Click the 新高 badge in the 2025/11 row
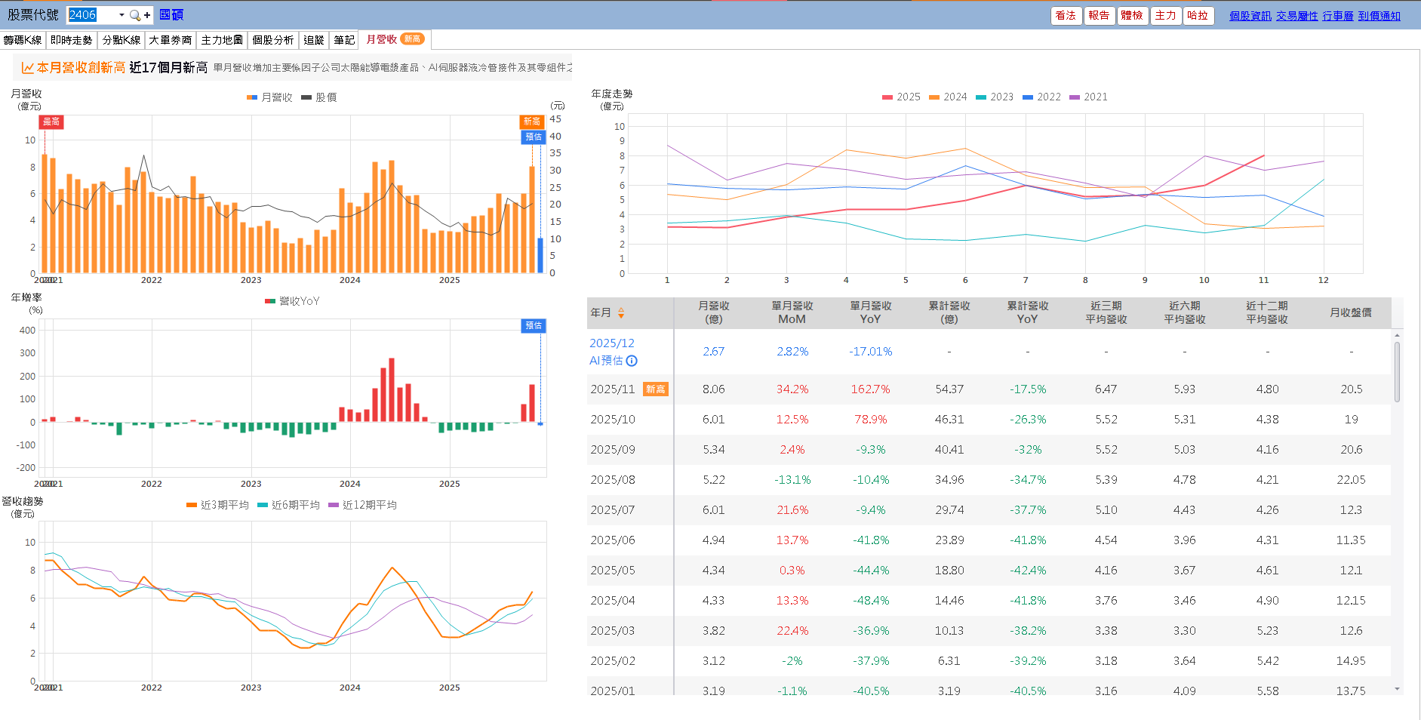The height and width of the screenshot is (720, 1421). [656, 389]
